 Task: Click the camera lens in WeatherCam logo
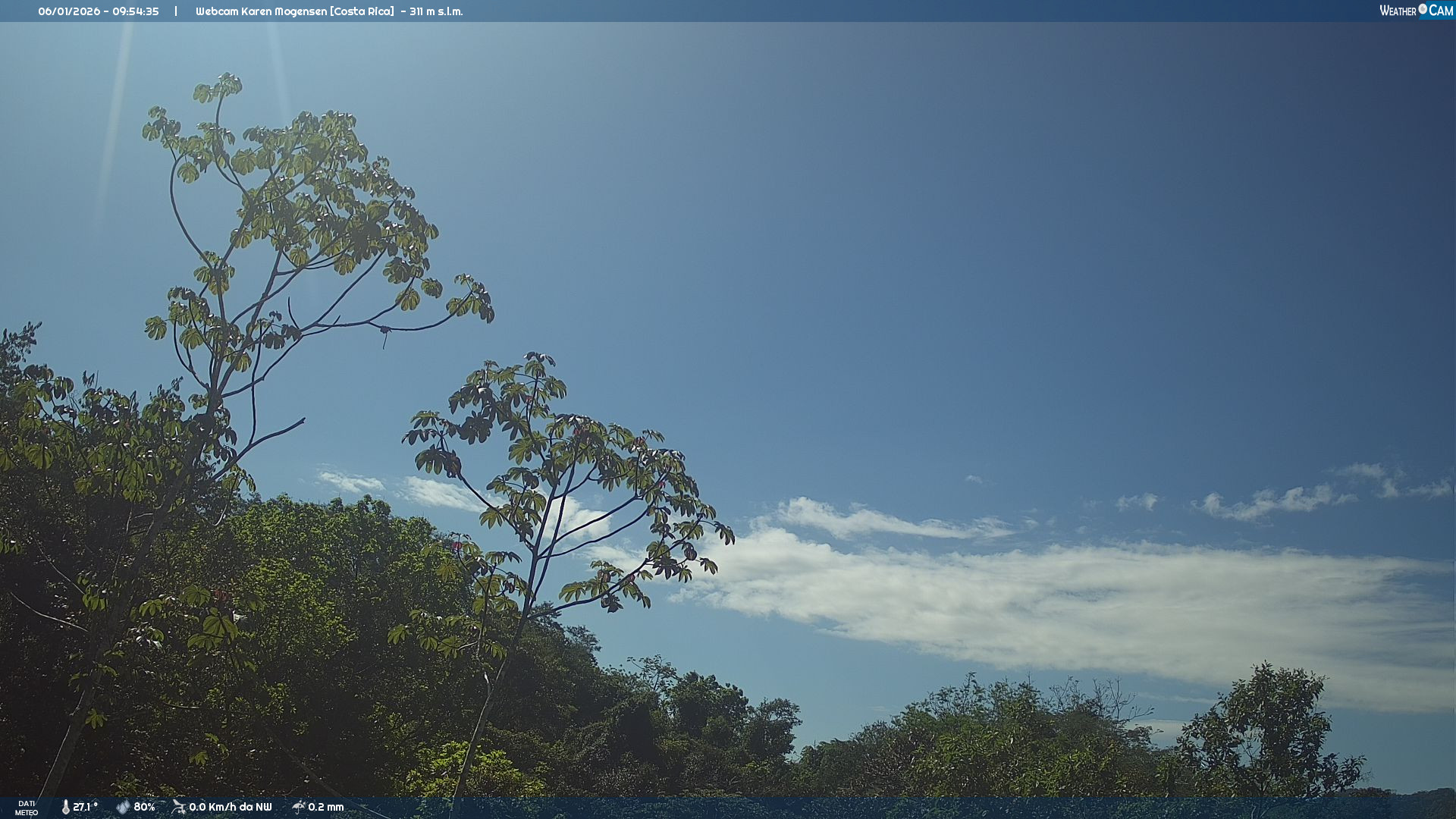click(1423, 9)
